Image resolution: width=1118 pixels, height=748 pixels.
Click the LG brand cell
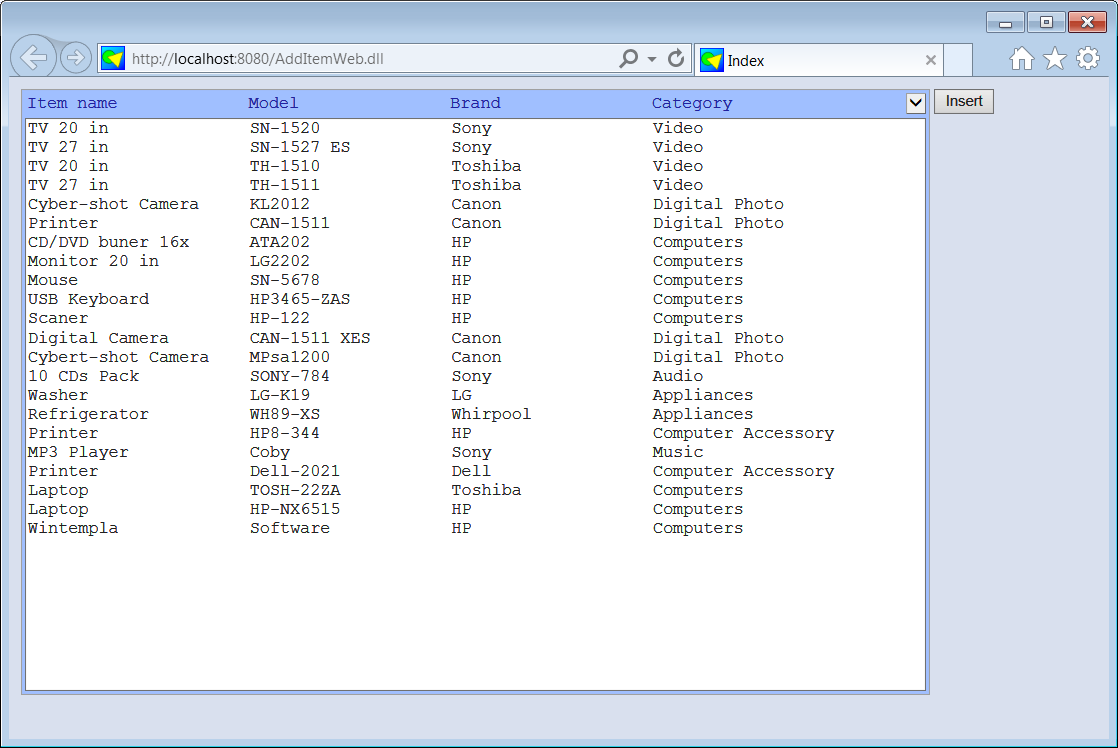pyautogui.click(x=461, y=395)
